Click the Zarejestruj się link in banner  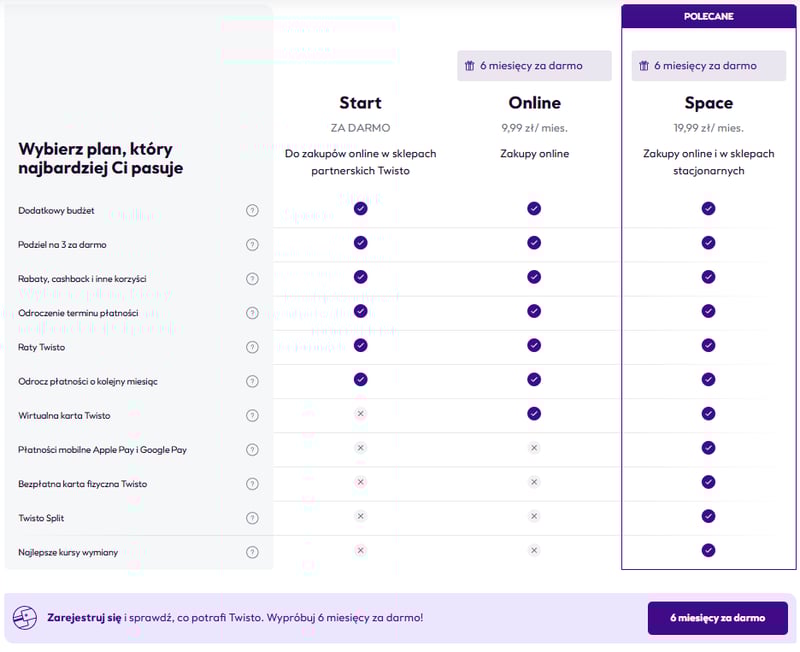[x=83, y=618]
